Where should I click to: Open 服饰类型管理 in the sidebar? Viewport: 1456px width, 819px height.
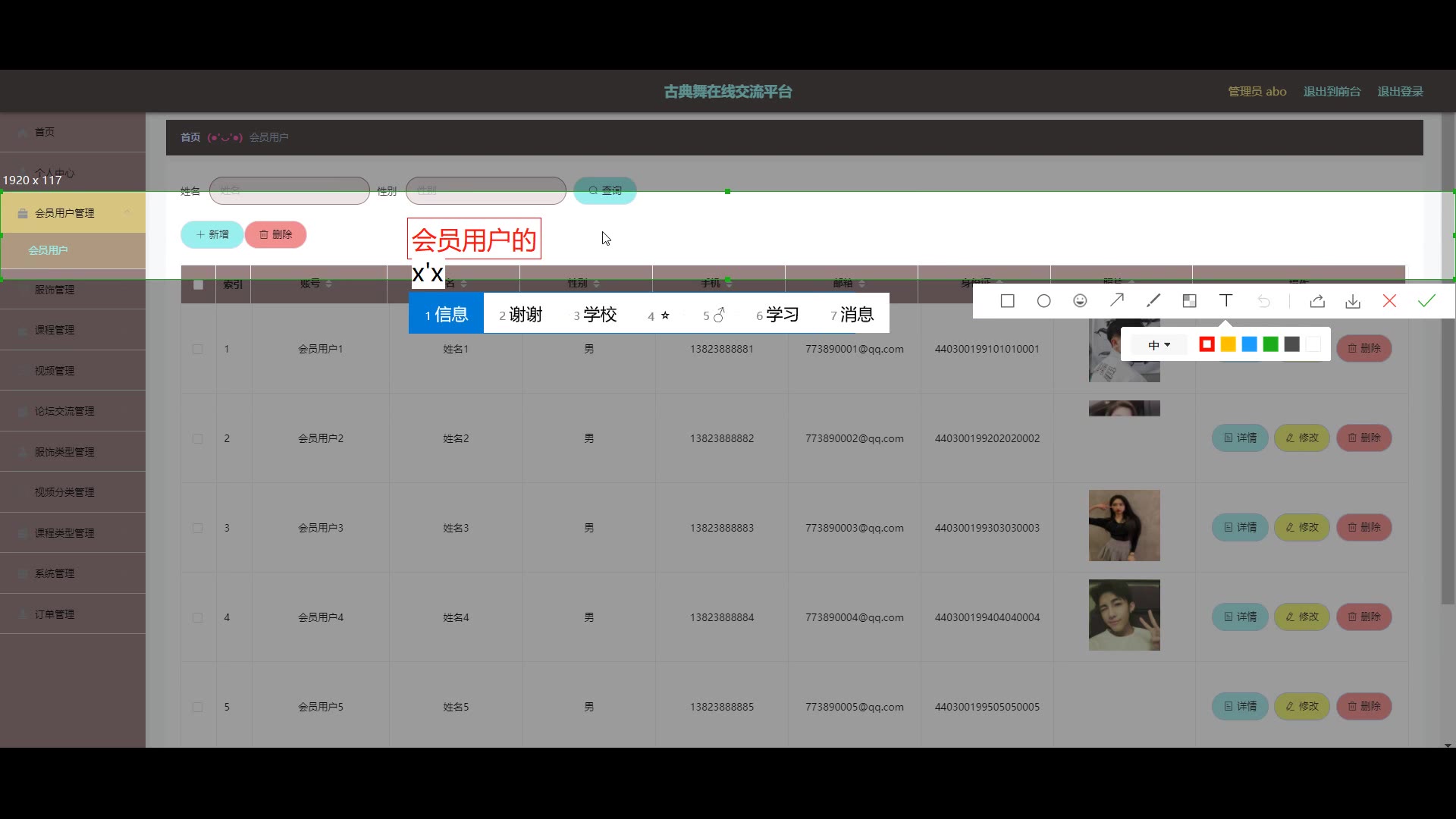73,452
